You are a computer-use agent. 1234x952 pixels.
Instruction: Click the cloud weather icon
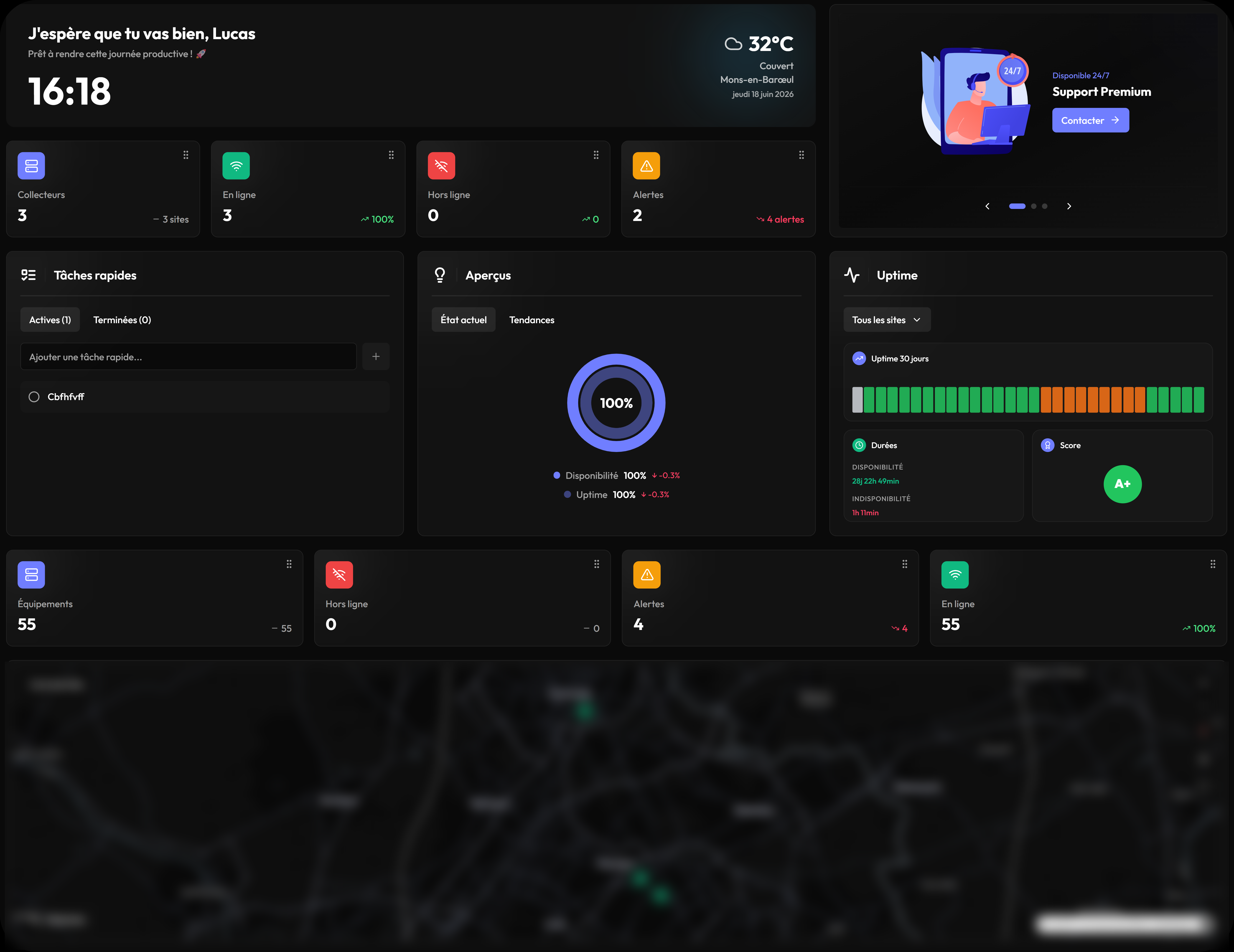tap(733, 44)
